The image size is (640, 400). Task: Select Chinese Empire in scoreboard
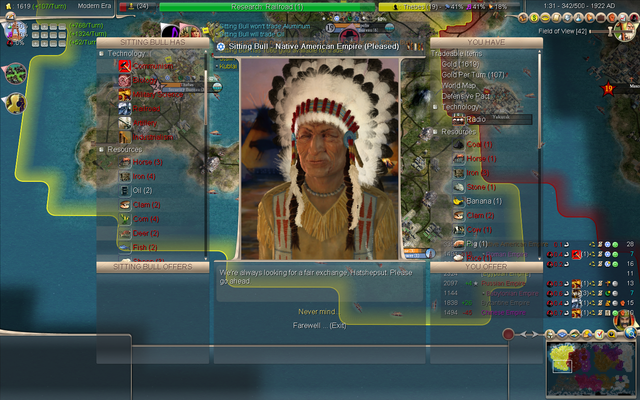click(x=503, y=313)
